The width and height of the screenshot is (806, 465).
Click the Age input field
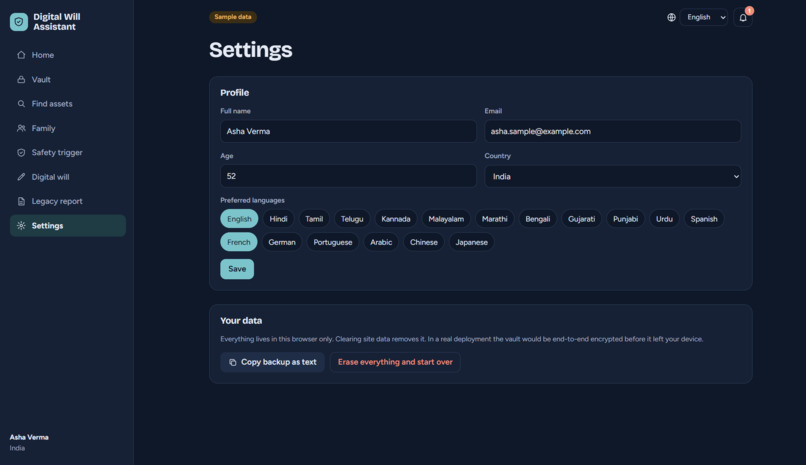click(348, 176)
